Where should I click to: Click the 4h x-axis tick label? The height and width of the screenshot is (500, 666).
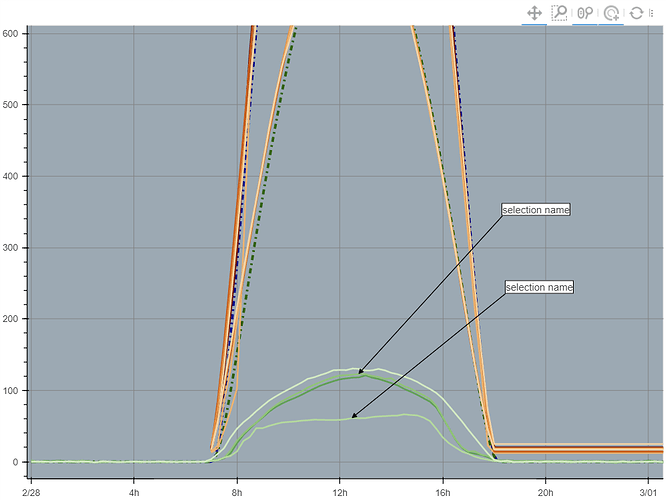pos(134,493)
